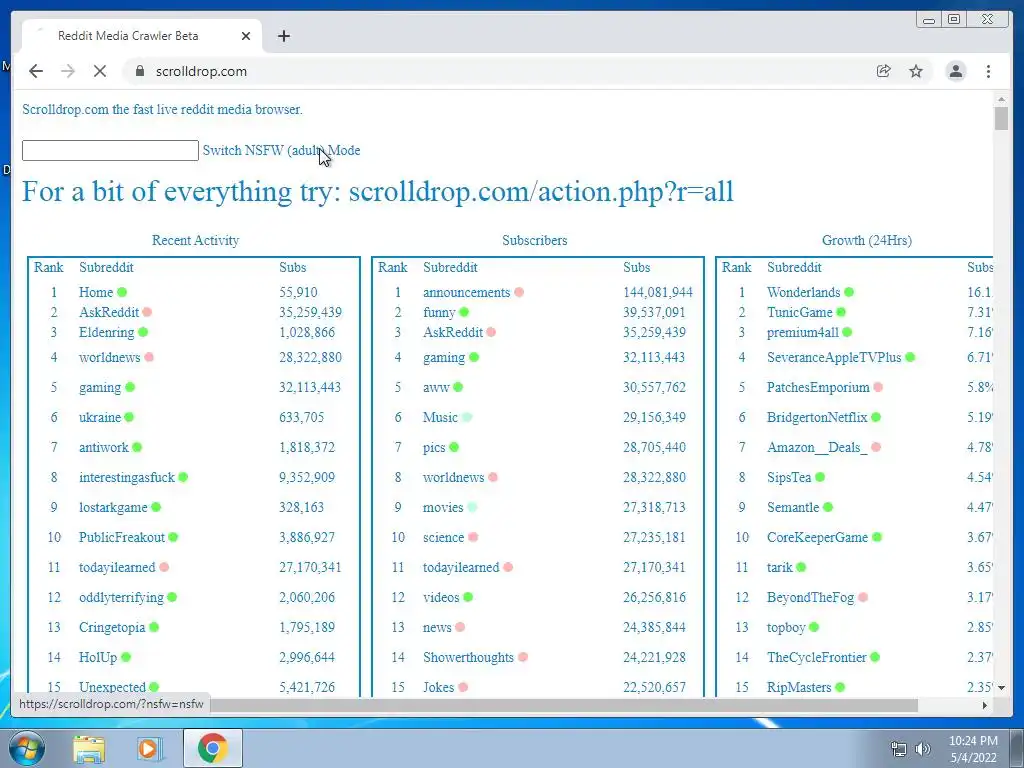Image resolution: width=1024 pixels, height=768 pixels.
Task: Open SeveranceAppleTVPlus subreddit link
Action: [834, 357]
